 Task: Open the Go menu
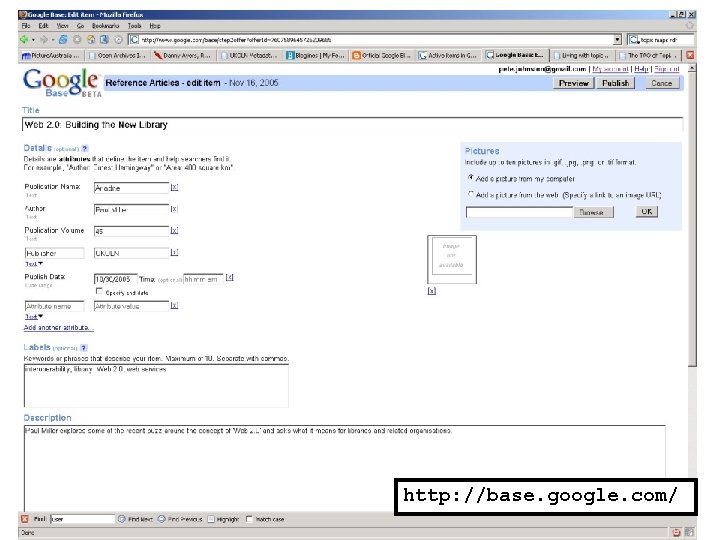click(x=80, y=26)
